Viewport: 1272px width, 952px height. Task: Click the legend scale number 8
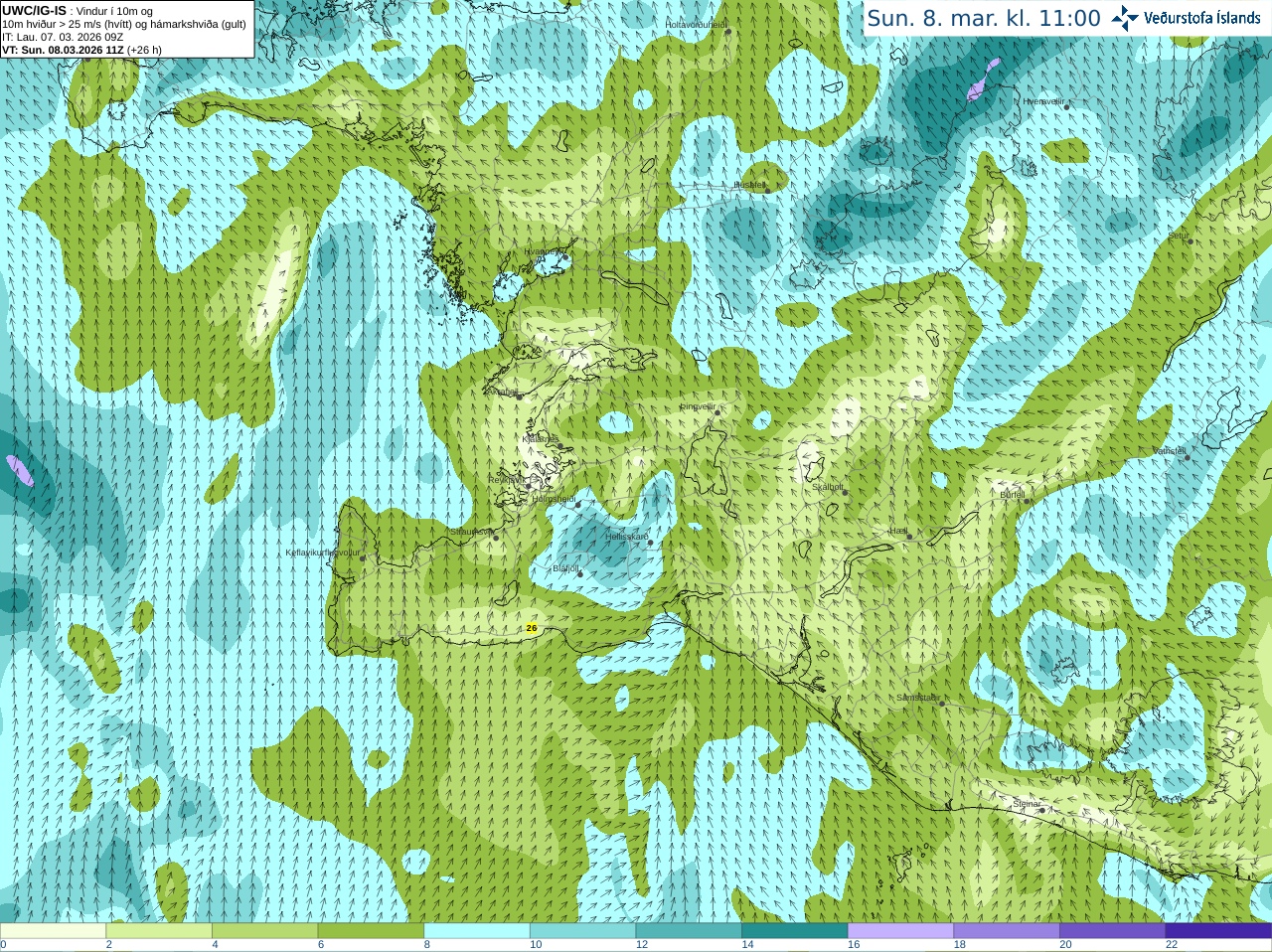coord(427,945)
